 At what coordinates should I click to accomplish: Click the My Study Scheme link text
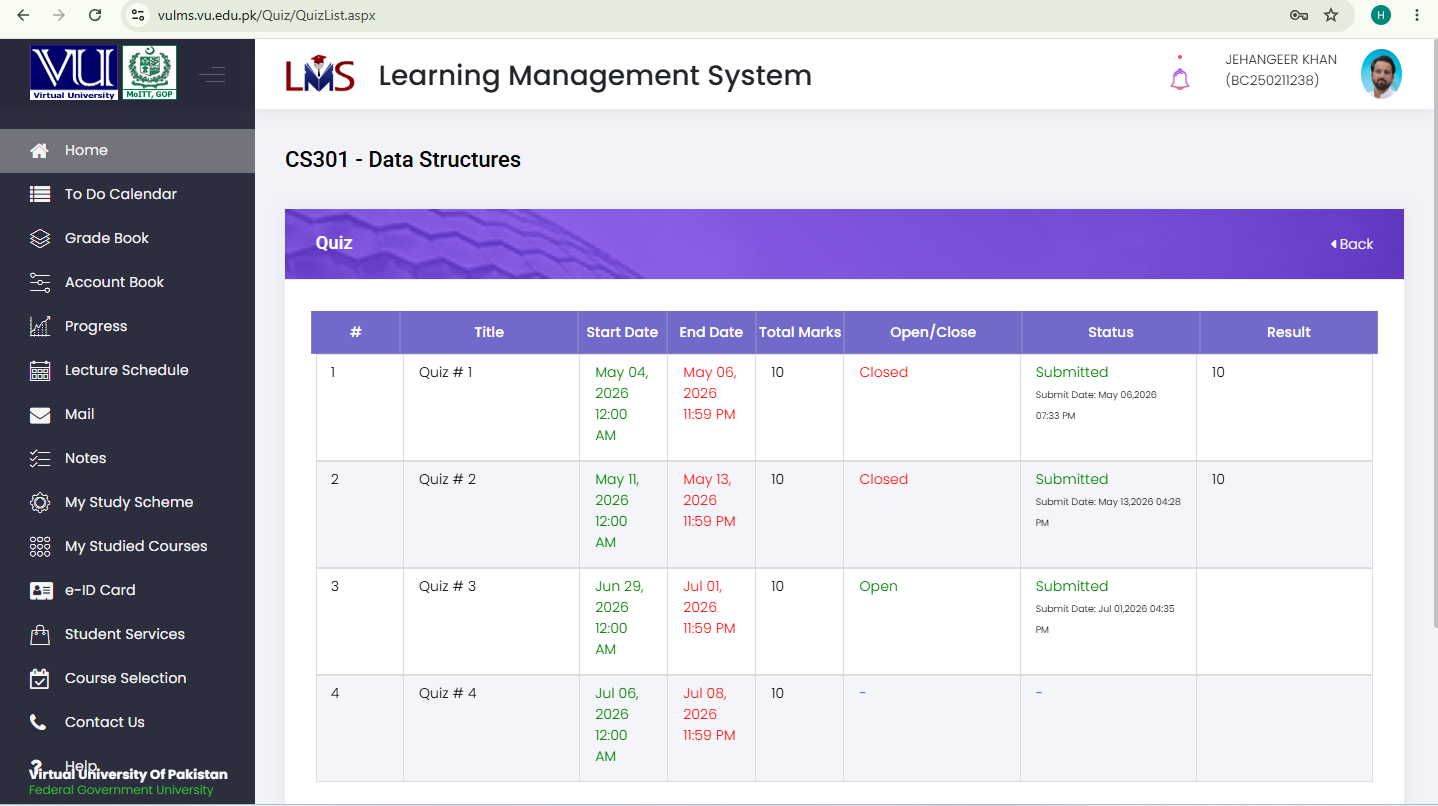[129, 503]
